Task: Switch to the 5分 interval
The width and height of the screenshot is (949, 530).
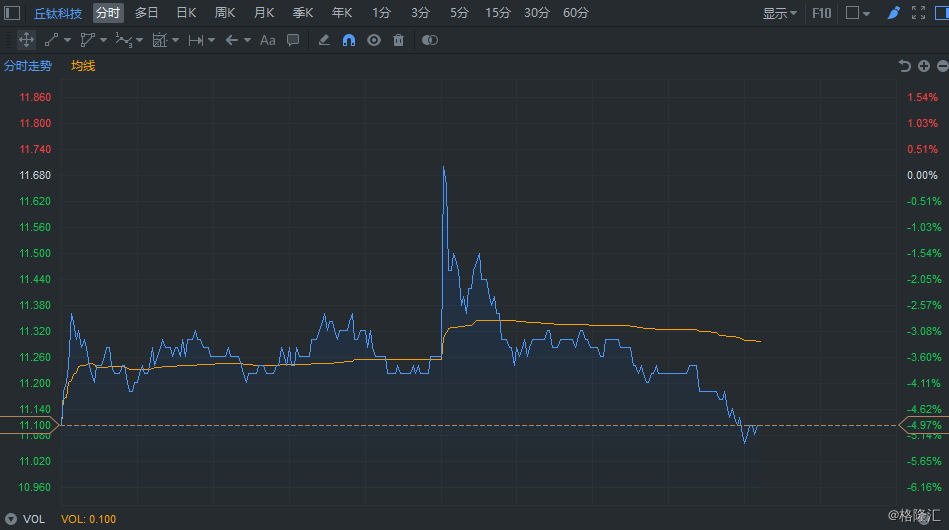Action: coord(459,13)
